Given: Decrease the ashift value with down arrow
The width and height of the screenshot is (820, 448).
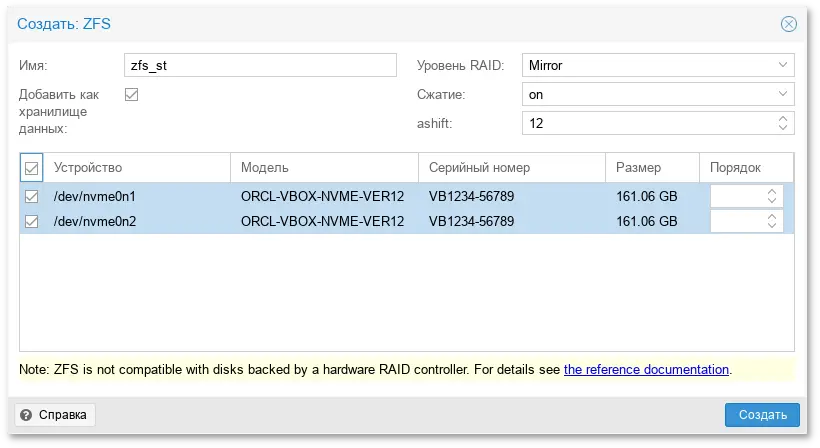Looking at the screenshot, I should (783, 129).
